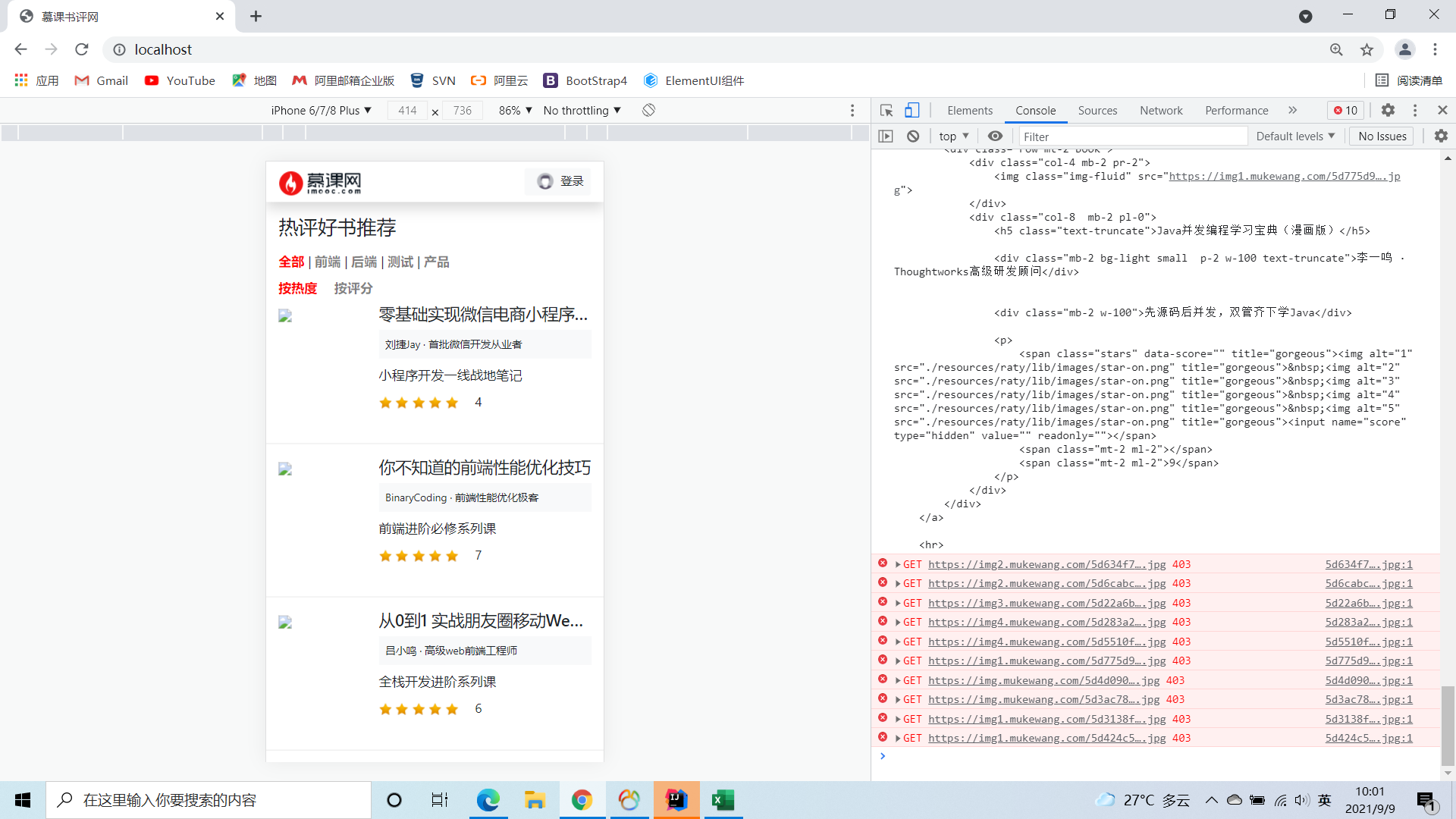1456x819 pixels.
Task: Switch to the Performance tab
Action: point(1236,111)
